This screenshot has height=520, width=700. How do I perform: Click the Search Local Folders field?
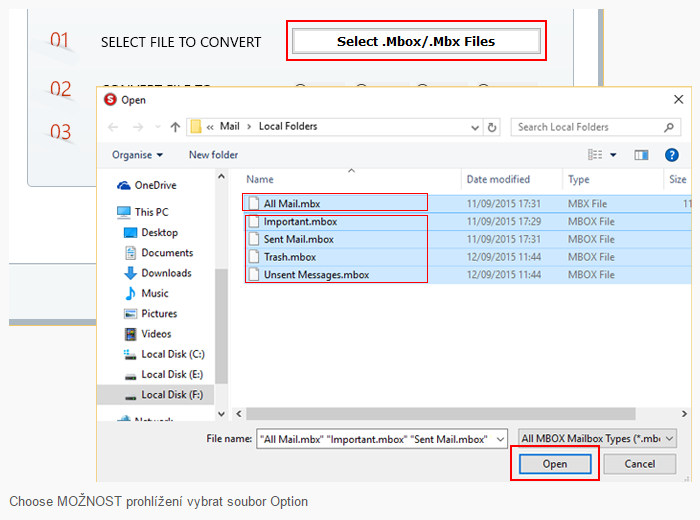590,127
